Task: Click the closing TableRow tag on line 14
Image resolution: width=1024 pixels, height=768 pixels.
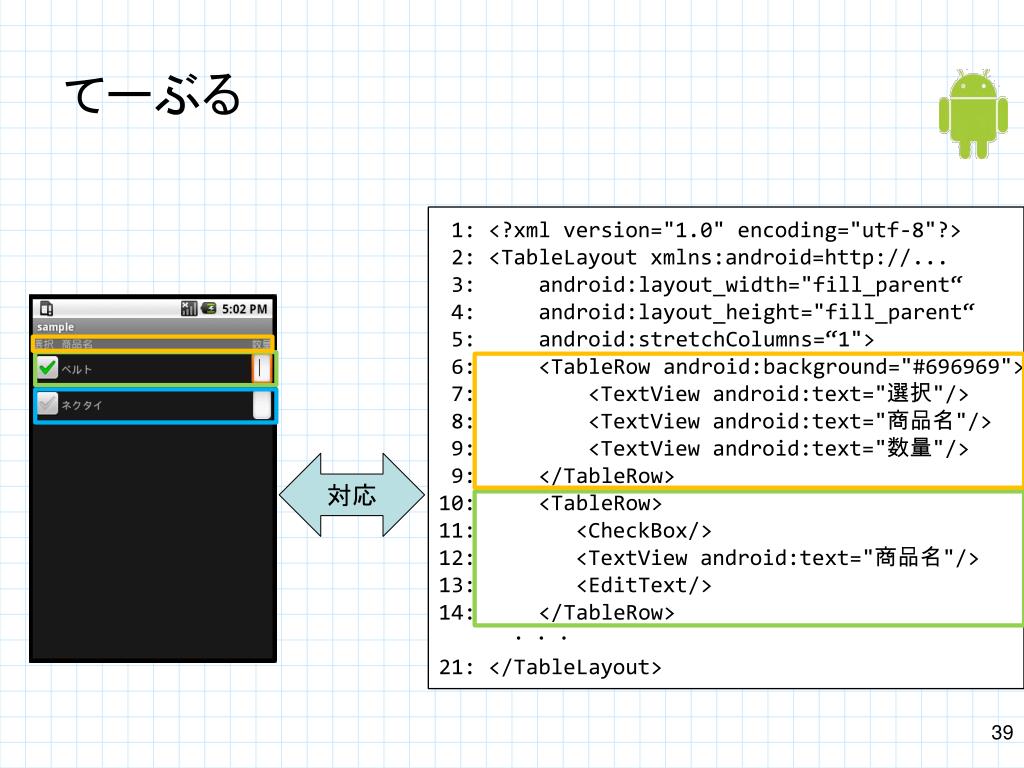Action: point(607,613)
